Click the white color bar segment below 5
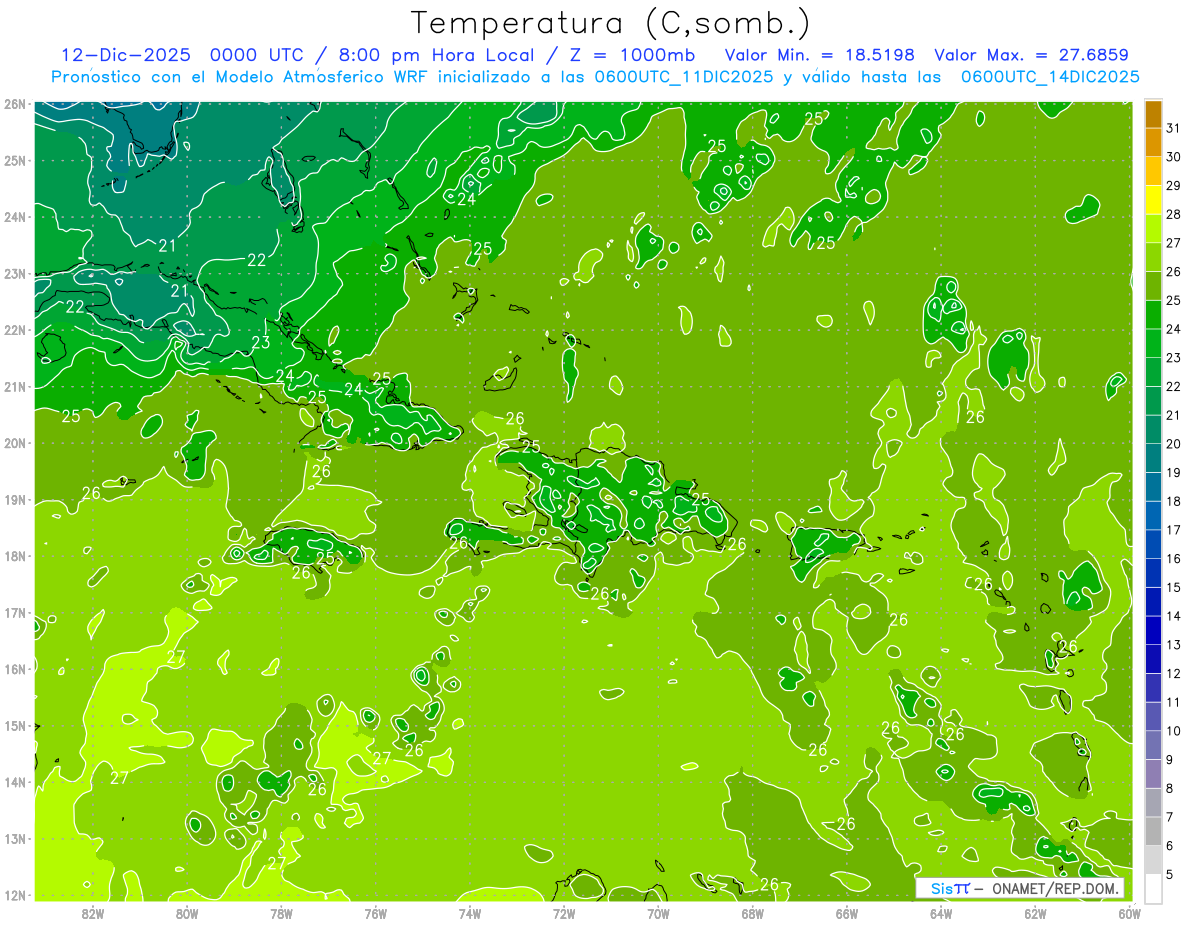Viewport: 1200px width, 927px height. coord(1153,888)
